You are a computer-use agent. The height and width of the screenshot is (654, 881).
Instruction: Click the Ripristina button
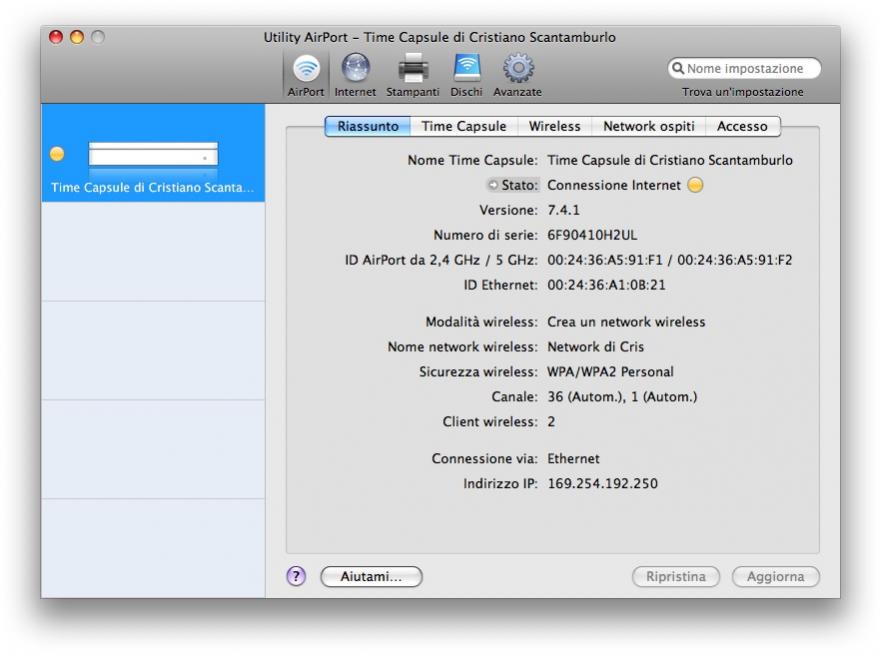(676, 576)
